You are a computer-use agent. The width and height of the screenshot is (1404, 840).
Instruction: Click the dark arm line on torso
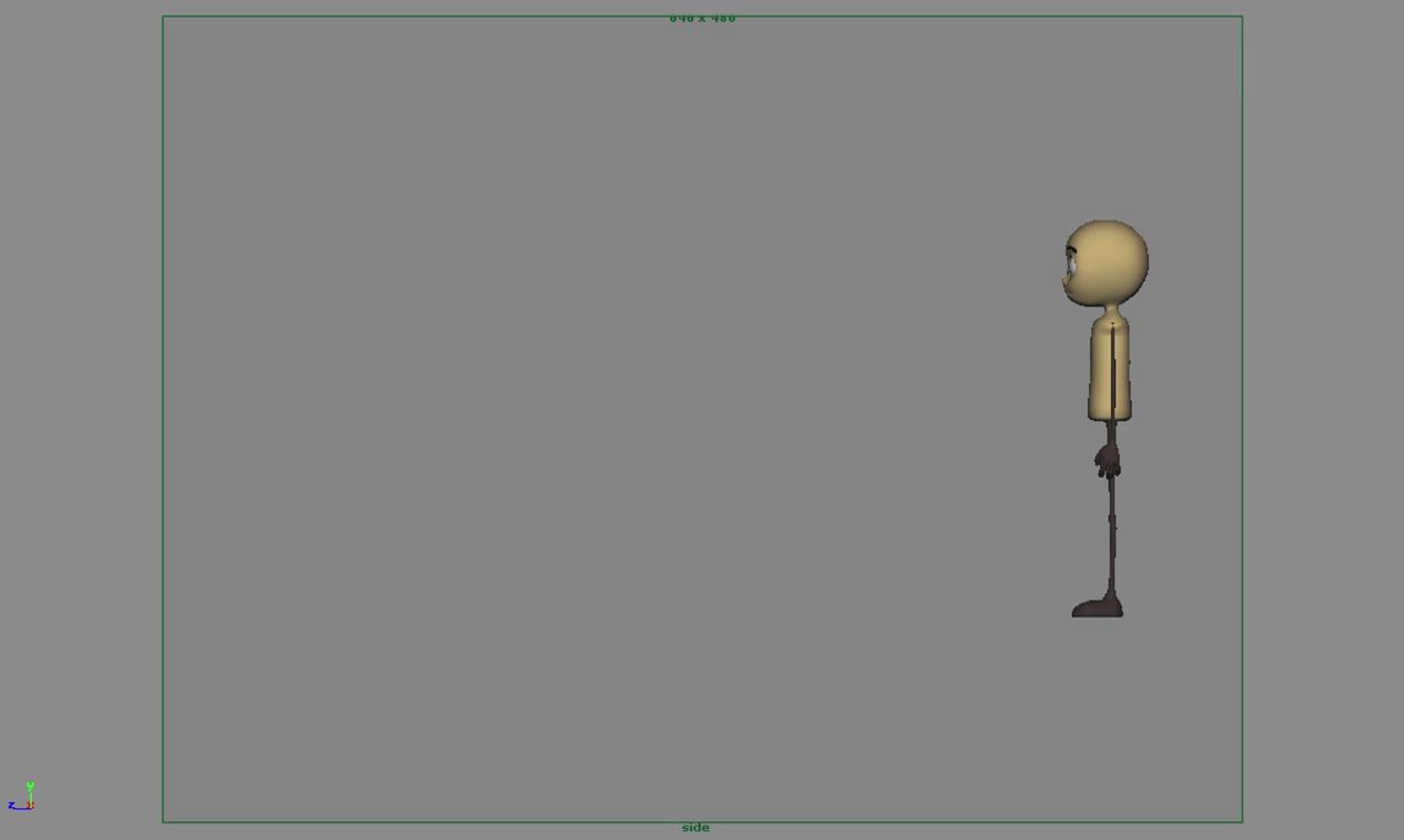pos(1113,369)
